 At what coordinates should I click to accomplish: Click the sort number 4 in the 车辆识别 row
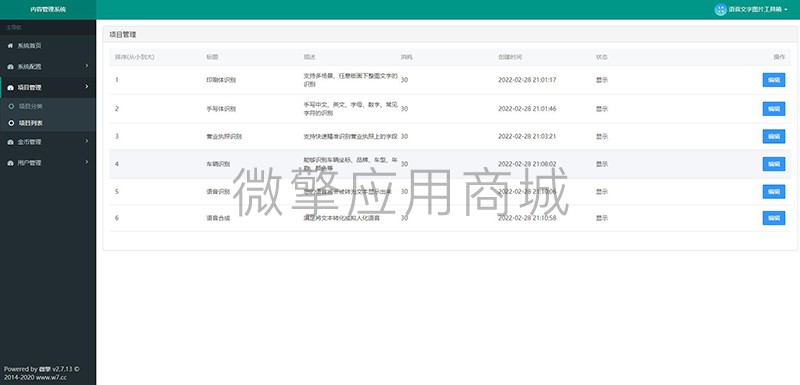click(117, 164)
